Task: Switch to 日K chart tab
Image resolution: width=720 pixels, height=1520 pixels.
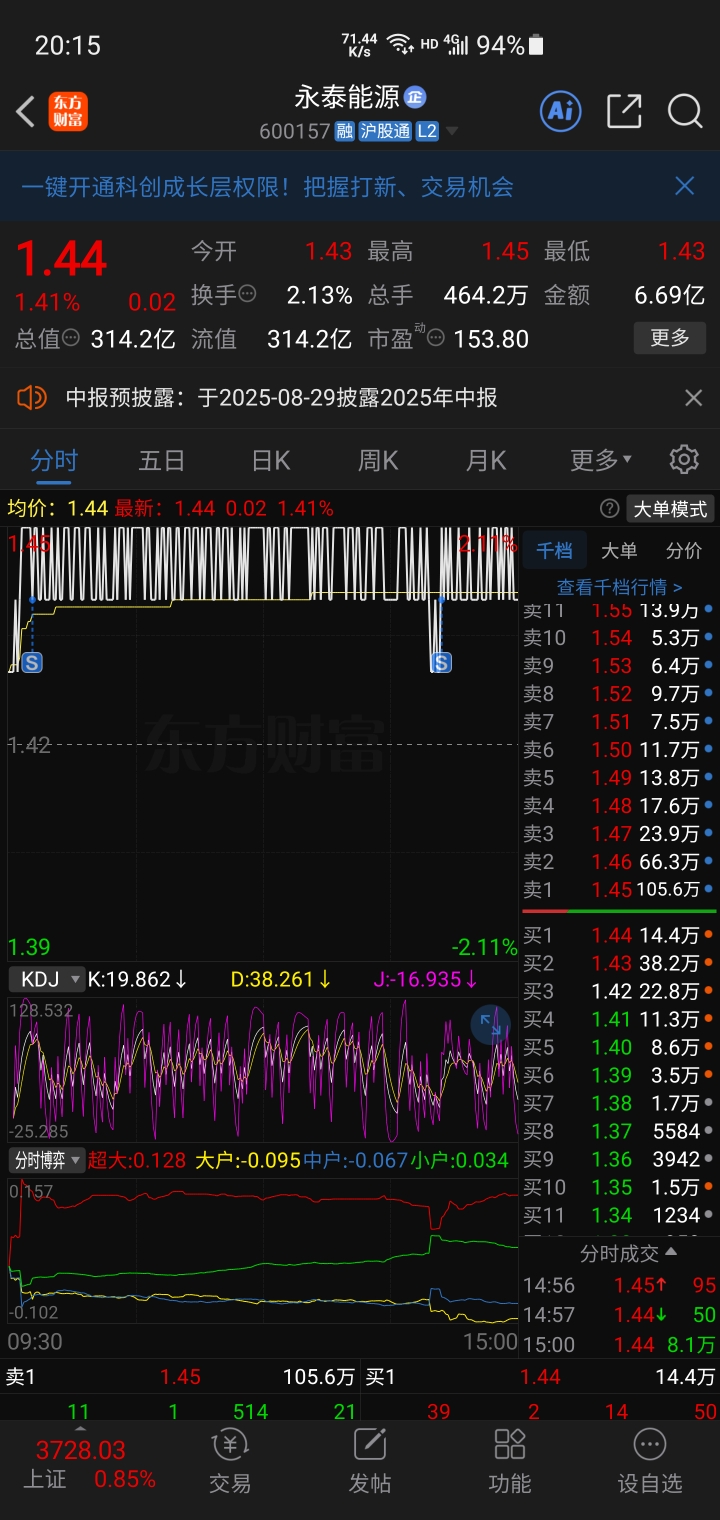Action: click(x=270, y=460)
